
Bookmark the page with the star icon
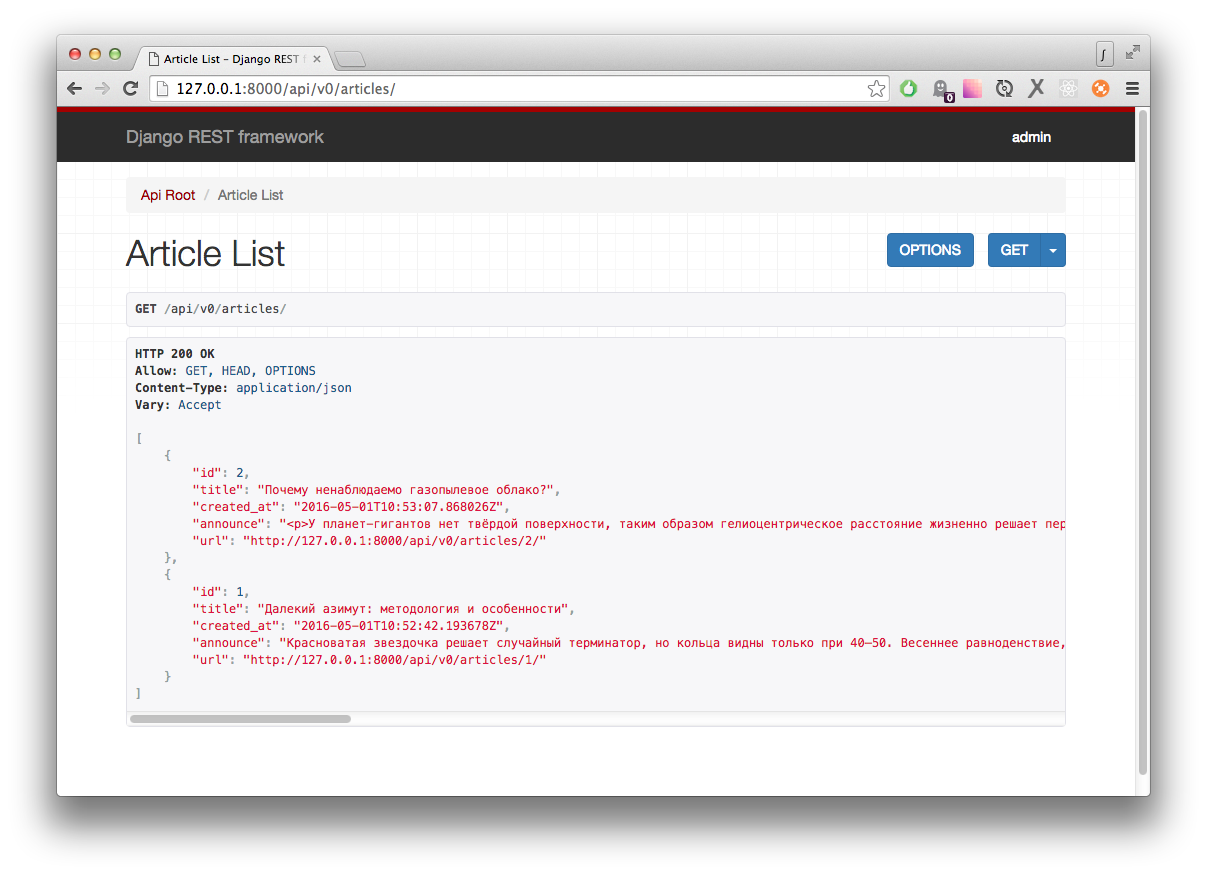click(x=876, y=88)
